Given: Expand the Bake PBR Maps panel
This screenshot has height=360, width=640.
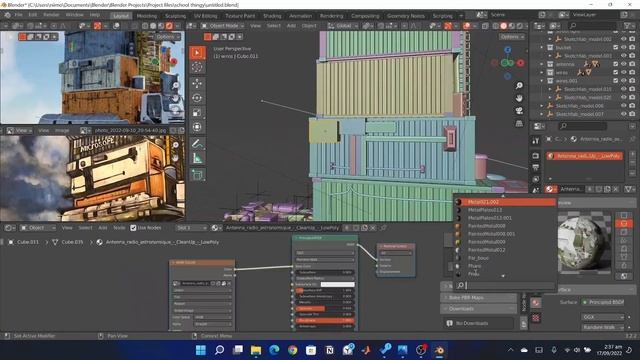Looking at the screenshot, I should point(478,298).
